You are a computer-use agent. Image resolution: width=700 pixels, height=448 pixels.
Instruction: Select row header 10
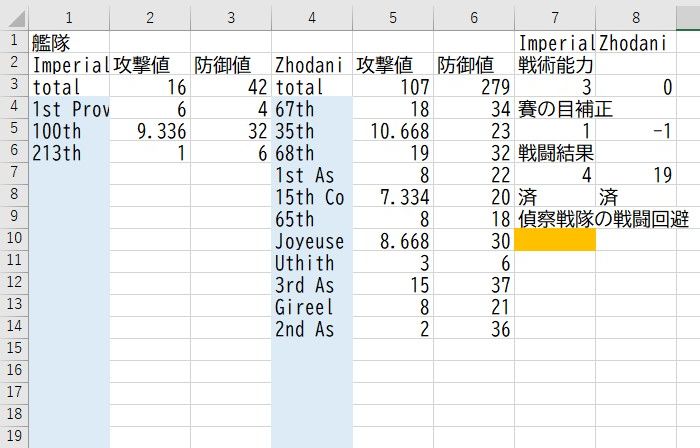pos(14,240)
